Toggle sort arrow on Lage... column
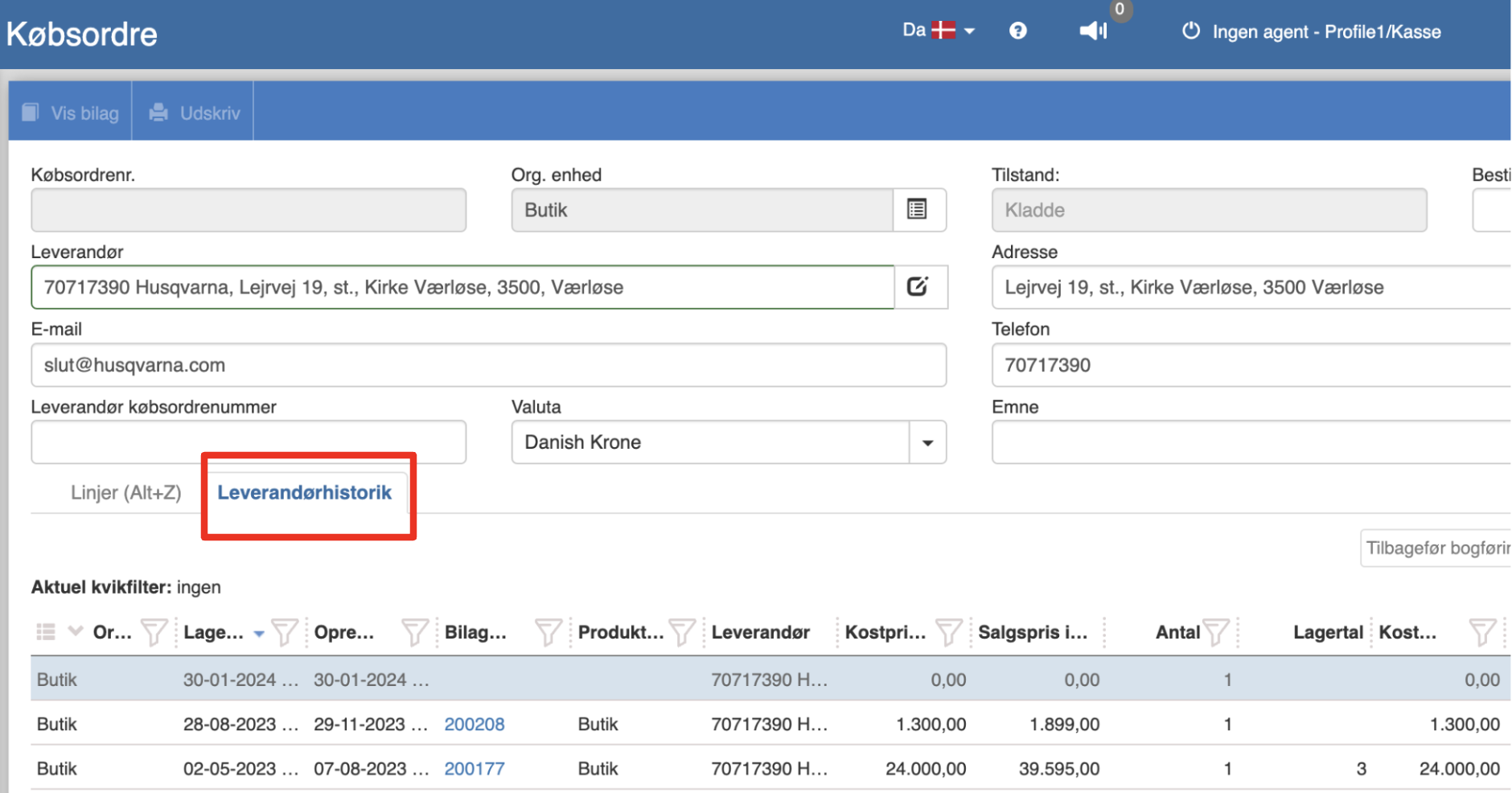1512x793 pixels. (259, 634)
